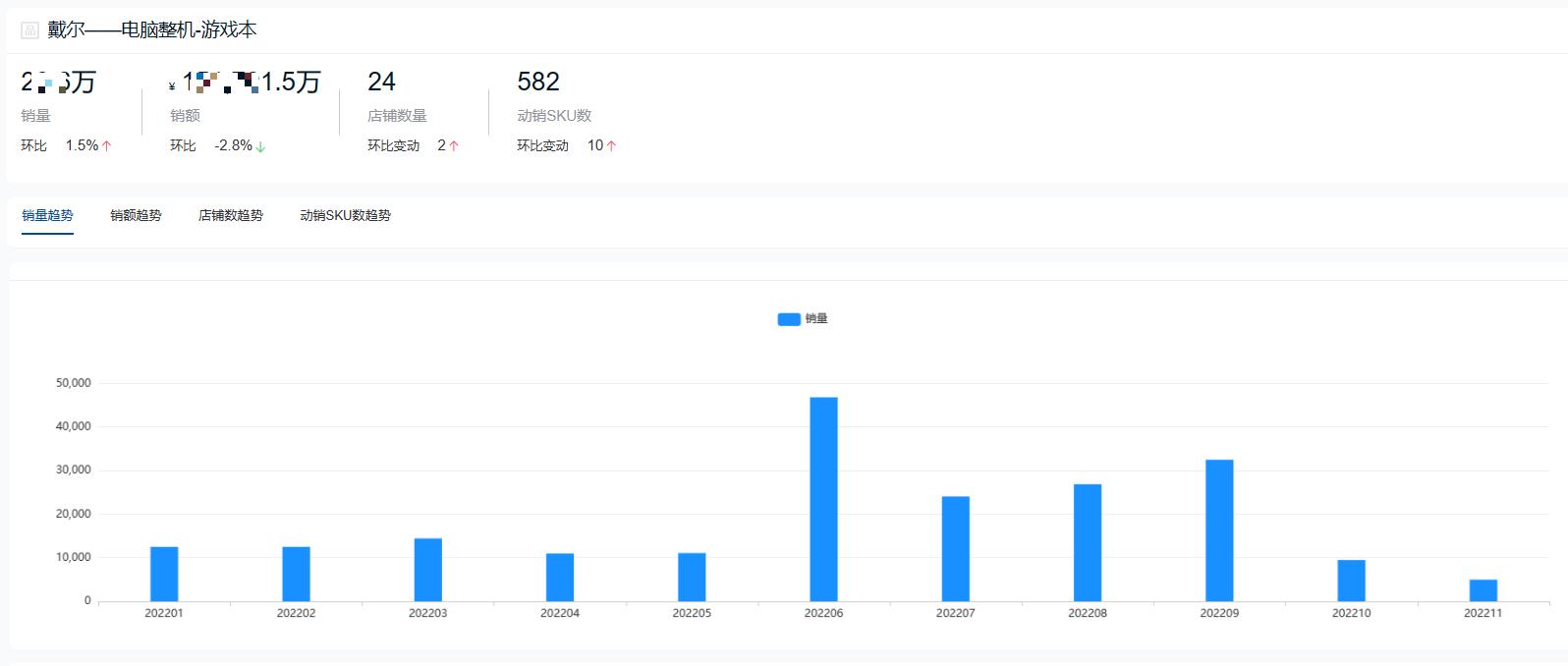Click the 202211 sales bar

pyautogui.click(x=1483, y=590)
